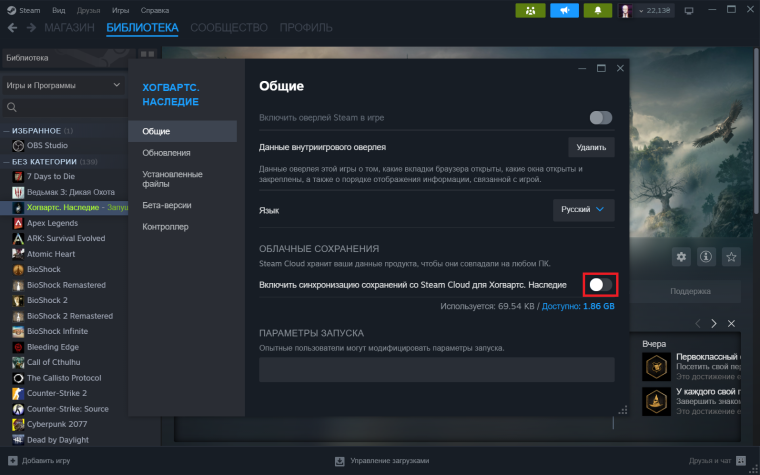The width and height of the screenshot is (760, 475).
Task: Show next achievements with right chevron
Action: 714,323
